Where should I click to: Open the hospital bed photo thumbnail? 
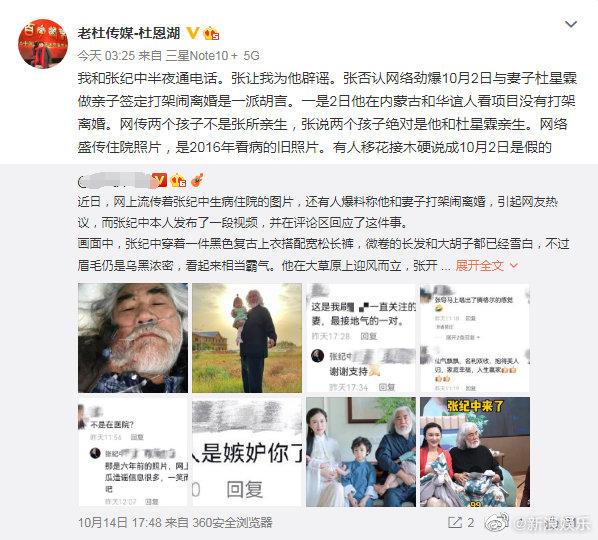pos(133,338)
